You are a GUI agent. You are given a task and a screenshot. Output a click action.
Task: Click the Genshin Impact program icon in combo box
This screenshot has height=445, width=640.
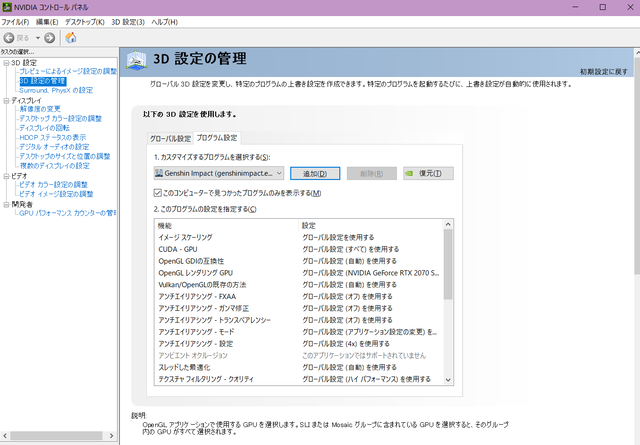point(159,173)
